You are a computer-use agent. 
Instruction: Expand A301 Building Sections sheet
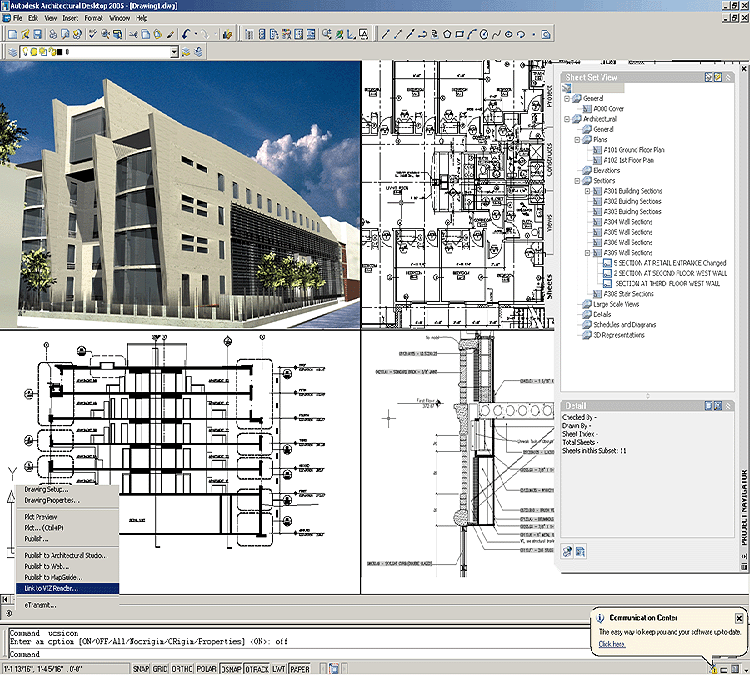click(588, 191)
